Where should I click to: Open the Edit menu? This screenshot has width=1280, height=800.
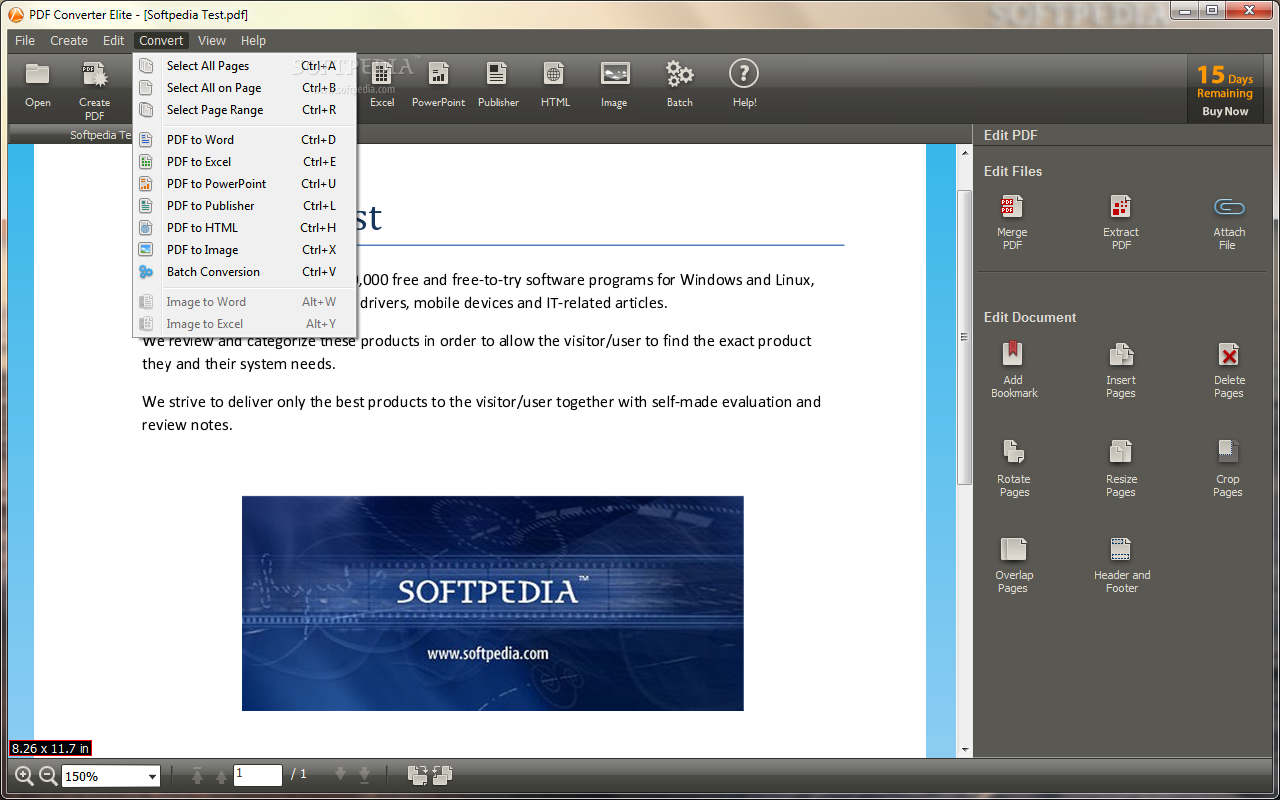114,41
